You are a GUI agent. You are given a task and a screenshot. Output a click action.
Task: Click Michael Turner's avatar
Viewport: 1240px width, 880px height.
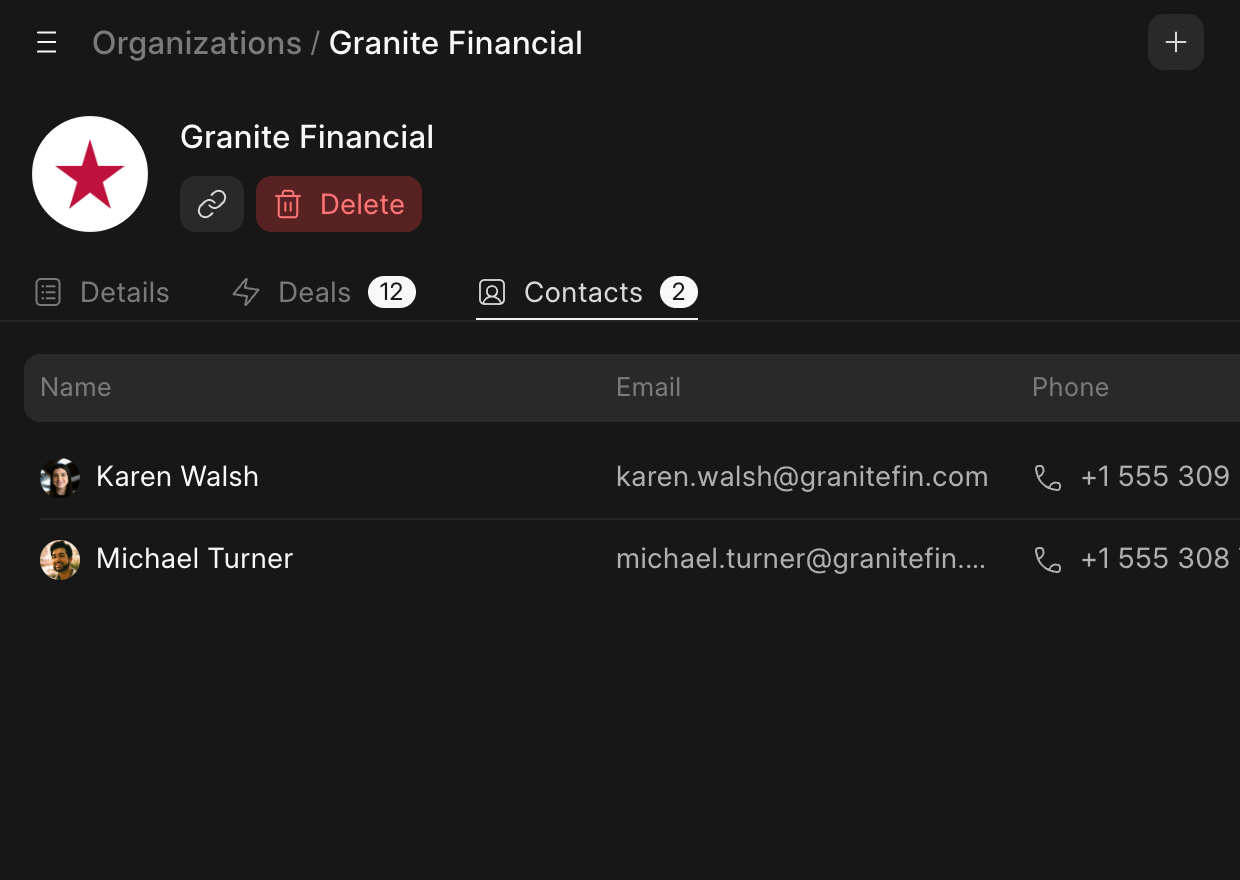pos(60,560)
